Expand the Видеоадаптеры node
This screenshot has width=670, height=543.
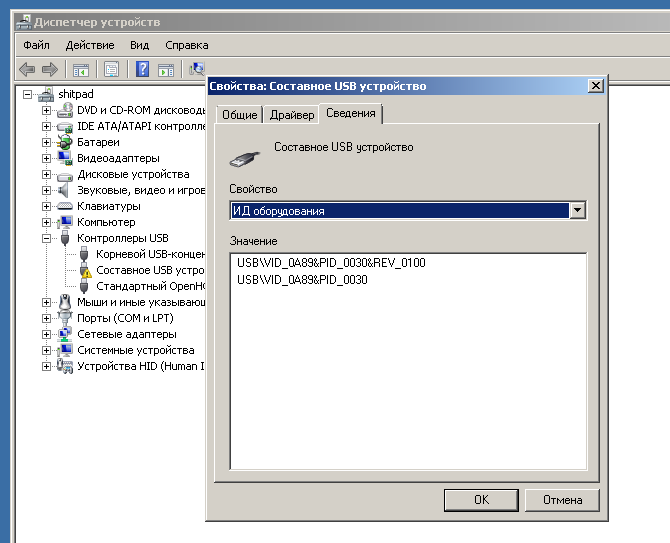pos(46,158)
